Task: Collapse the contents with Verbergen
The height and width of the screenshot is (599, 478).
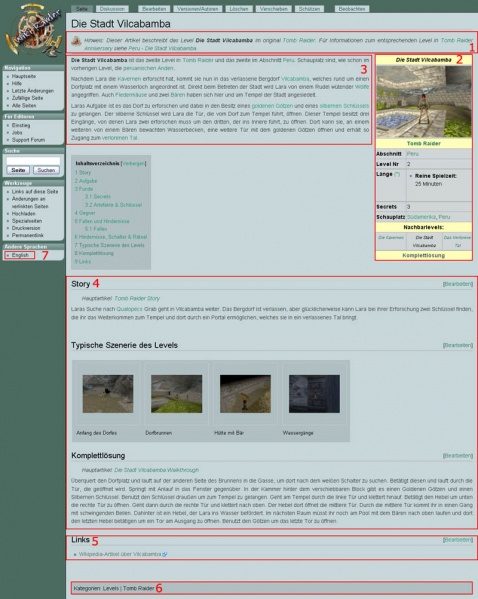Action: (x=133, y=164)
